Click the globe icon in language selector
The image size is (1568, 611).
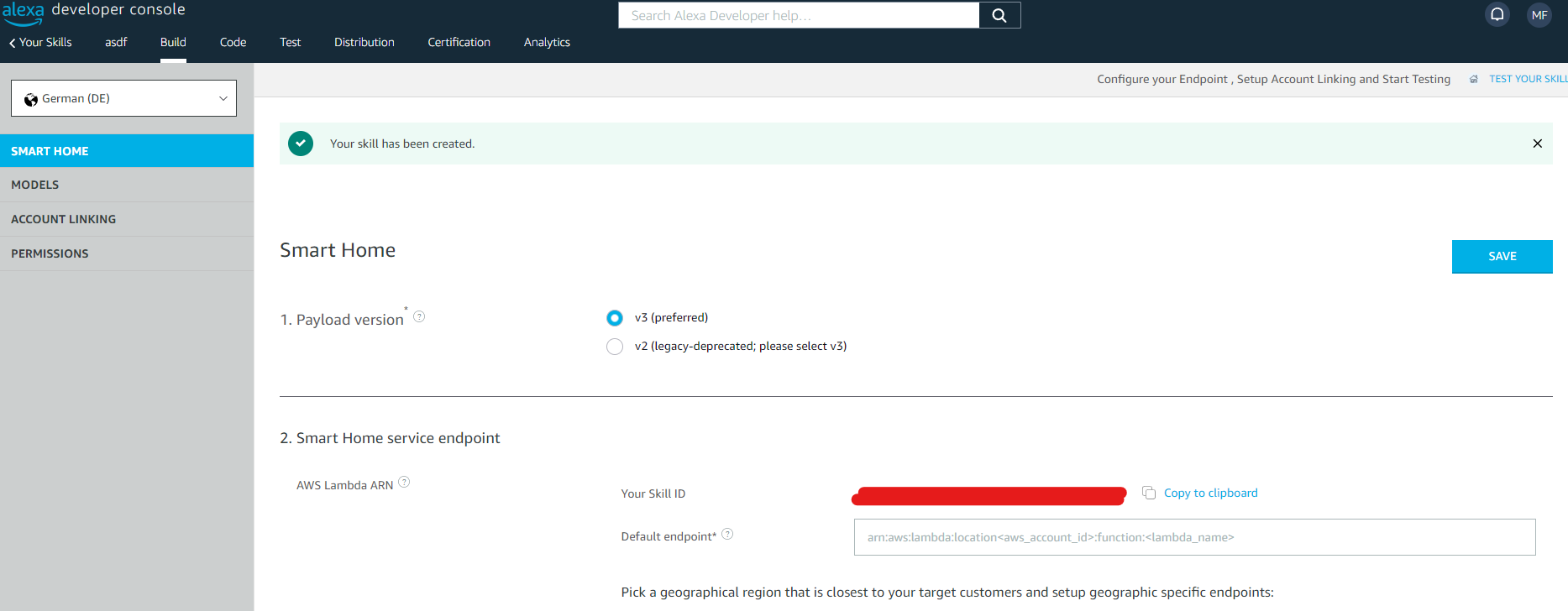coord(31,100)
